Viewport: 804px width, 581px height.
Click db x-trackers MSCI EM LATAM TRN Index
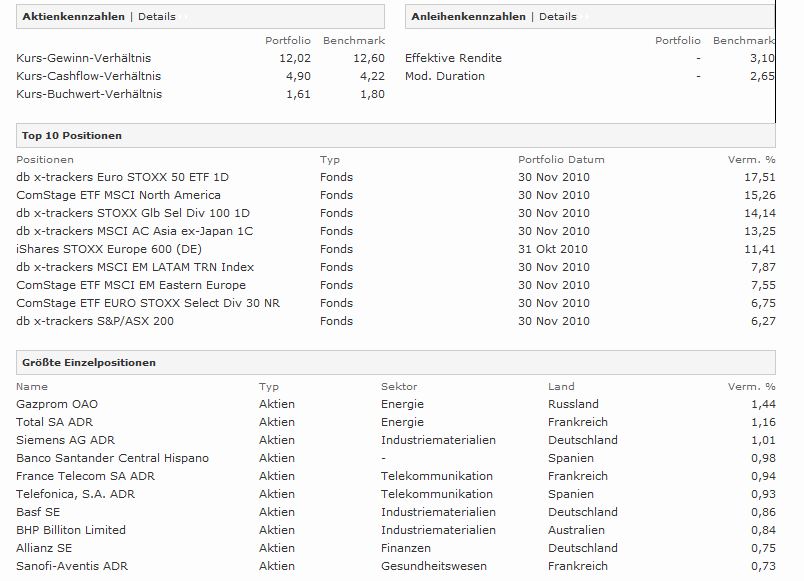coord(135,267)
